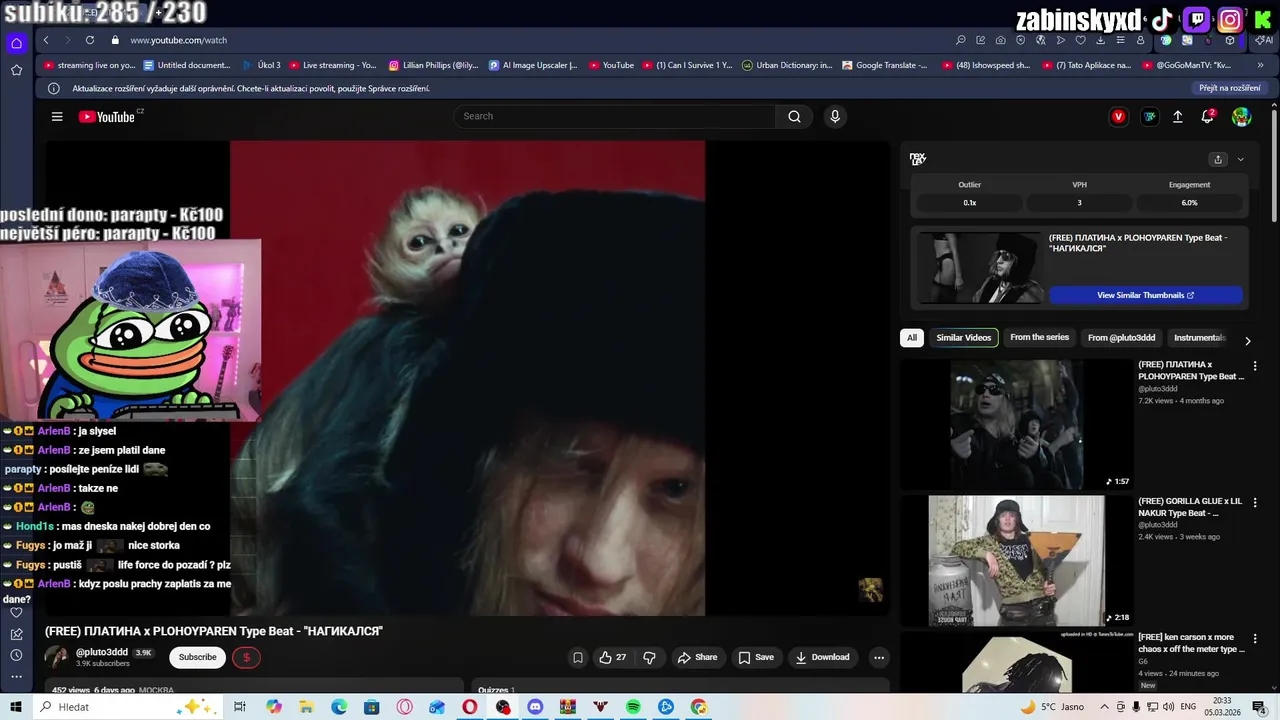Image resolution: width=1280 pixels, height=720 pixels.
Task: Click the bookmark icon left of like button
Action: [577, 657]
